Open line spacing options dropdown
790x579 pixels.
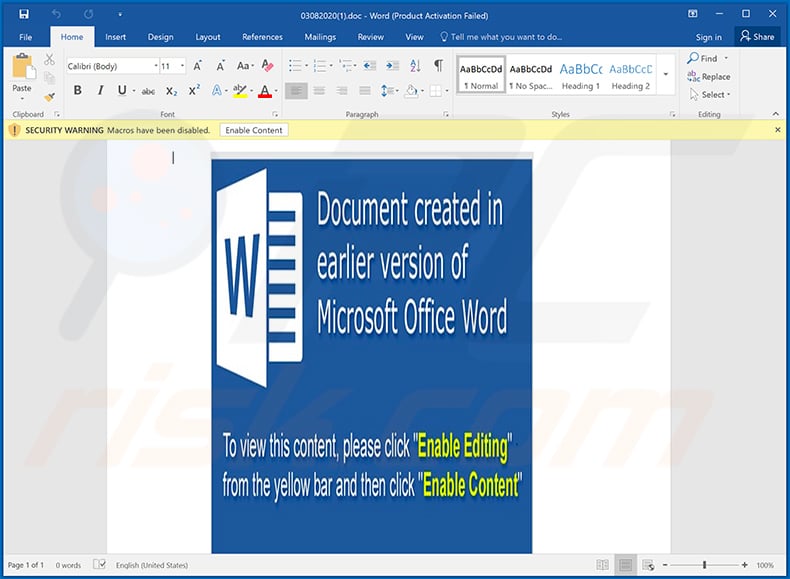click(x=389, y=91)
